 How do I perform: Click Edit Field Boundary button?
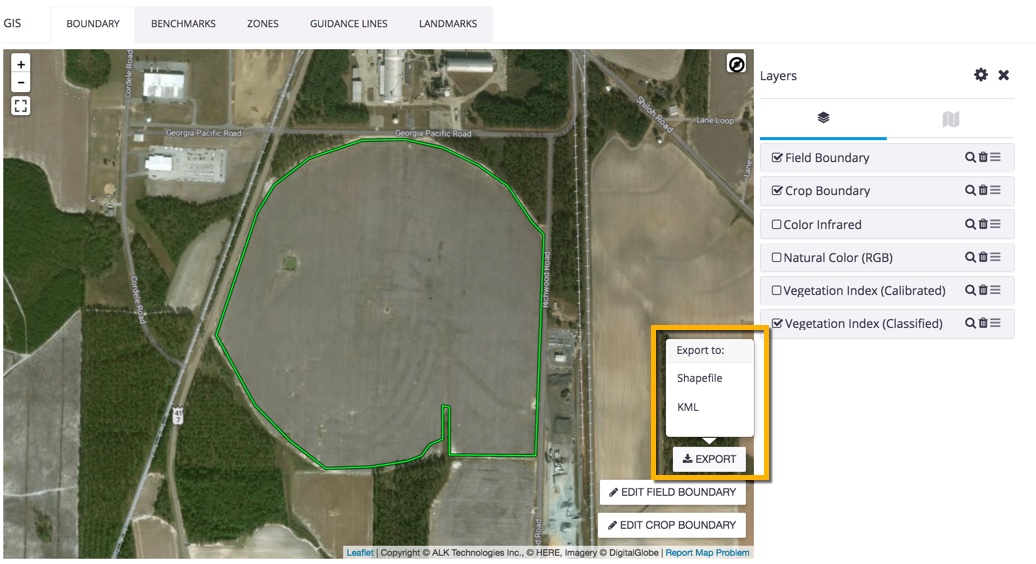coord(672,492)
